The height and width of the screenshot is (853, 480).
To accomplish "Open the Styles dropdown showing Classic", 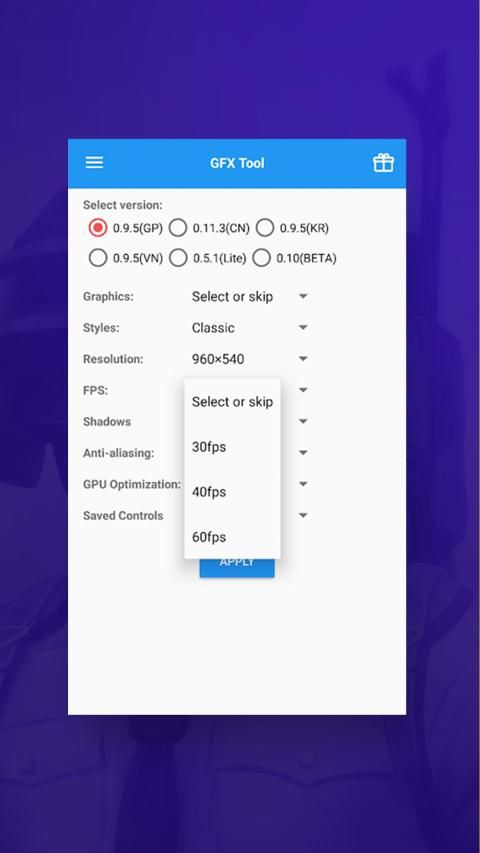I will [249, 327].
